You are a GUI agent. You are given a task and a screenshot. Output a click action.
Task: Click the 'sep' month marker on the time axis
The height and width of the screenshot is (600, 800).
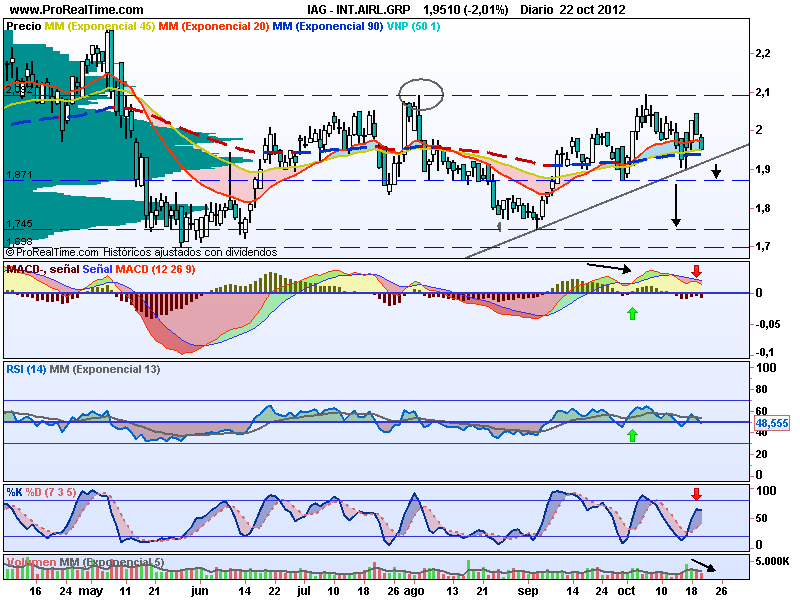pyautogui.click(x=527, y=591)
